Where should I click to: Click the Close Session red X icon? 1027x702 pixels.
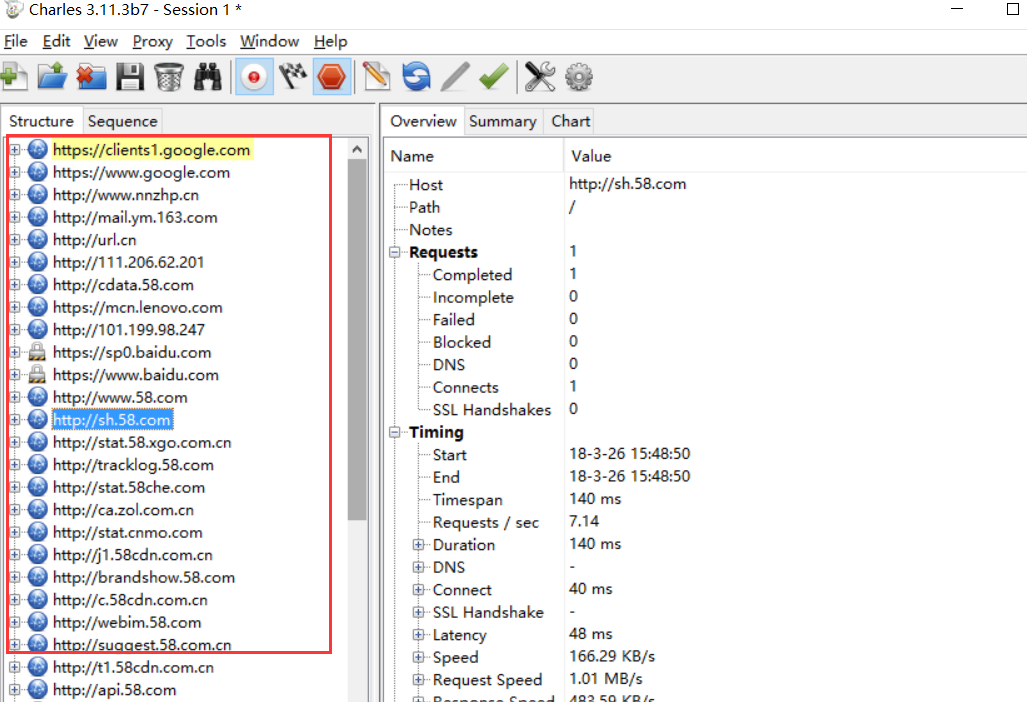coord(91,77)
